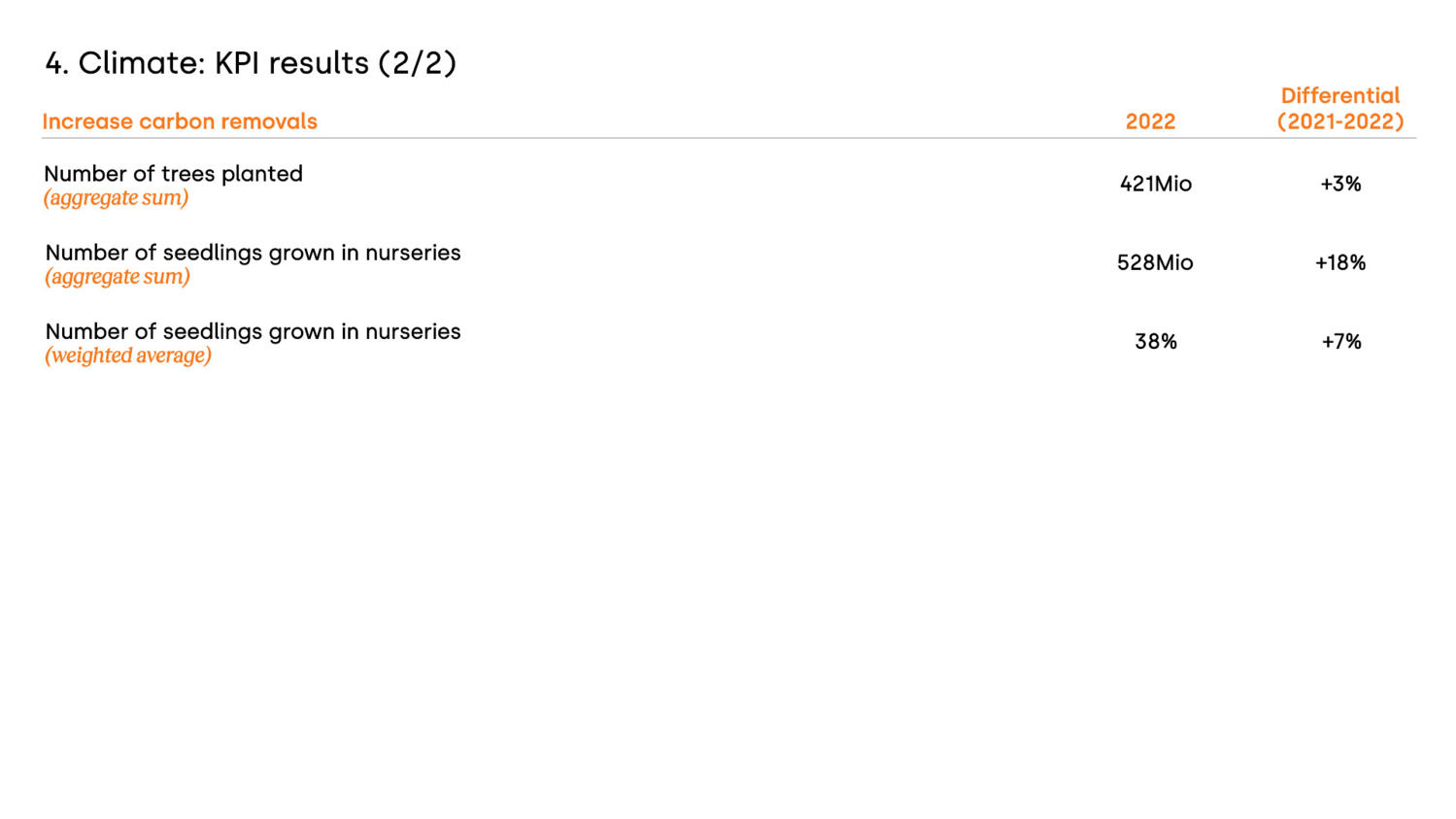This screenshot has width=1456, height=819.
Task: Click the '+7%' differential value
Action: click(x=1341, y=341)
